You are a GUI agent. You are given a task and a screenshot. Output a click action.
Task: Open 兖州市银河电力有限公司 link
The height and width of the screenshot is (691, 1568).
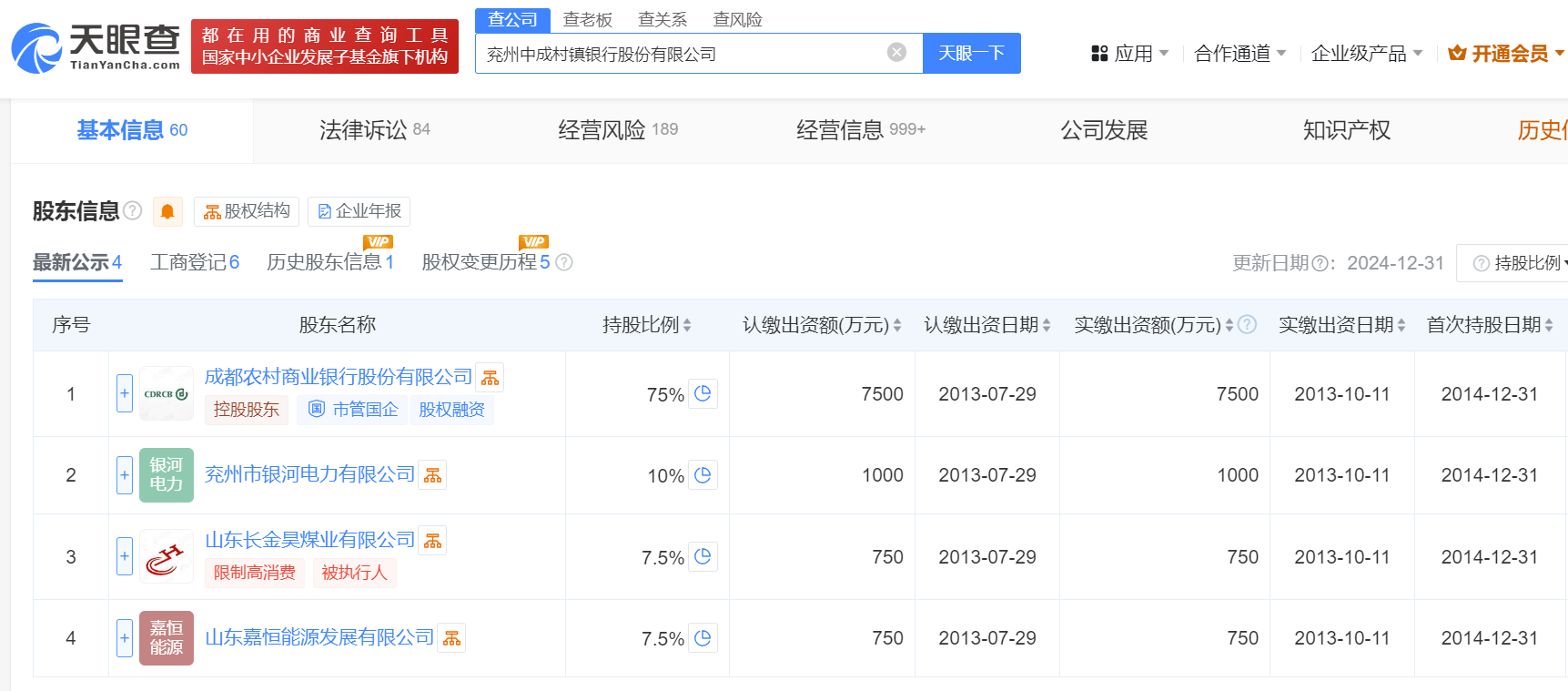point(309,474)
